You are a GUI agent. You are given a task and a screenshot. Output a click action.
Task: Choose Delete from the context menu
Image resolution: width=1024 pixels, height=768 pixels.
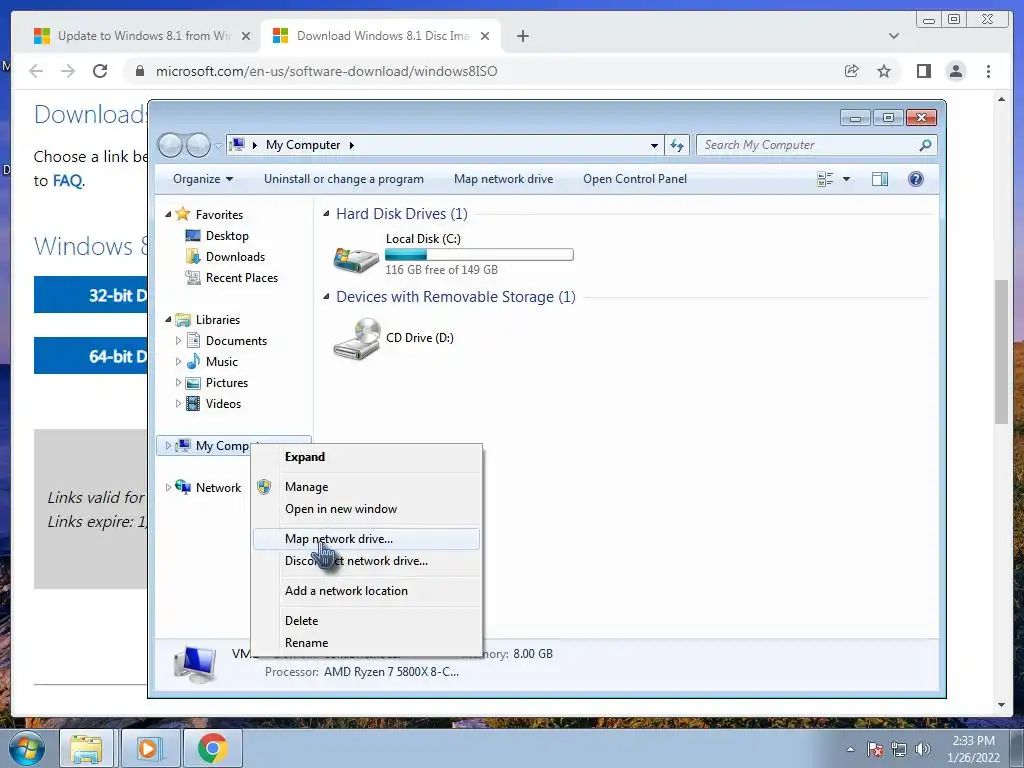pyautogui.click(x=366, y=620)
